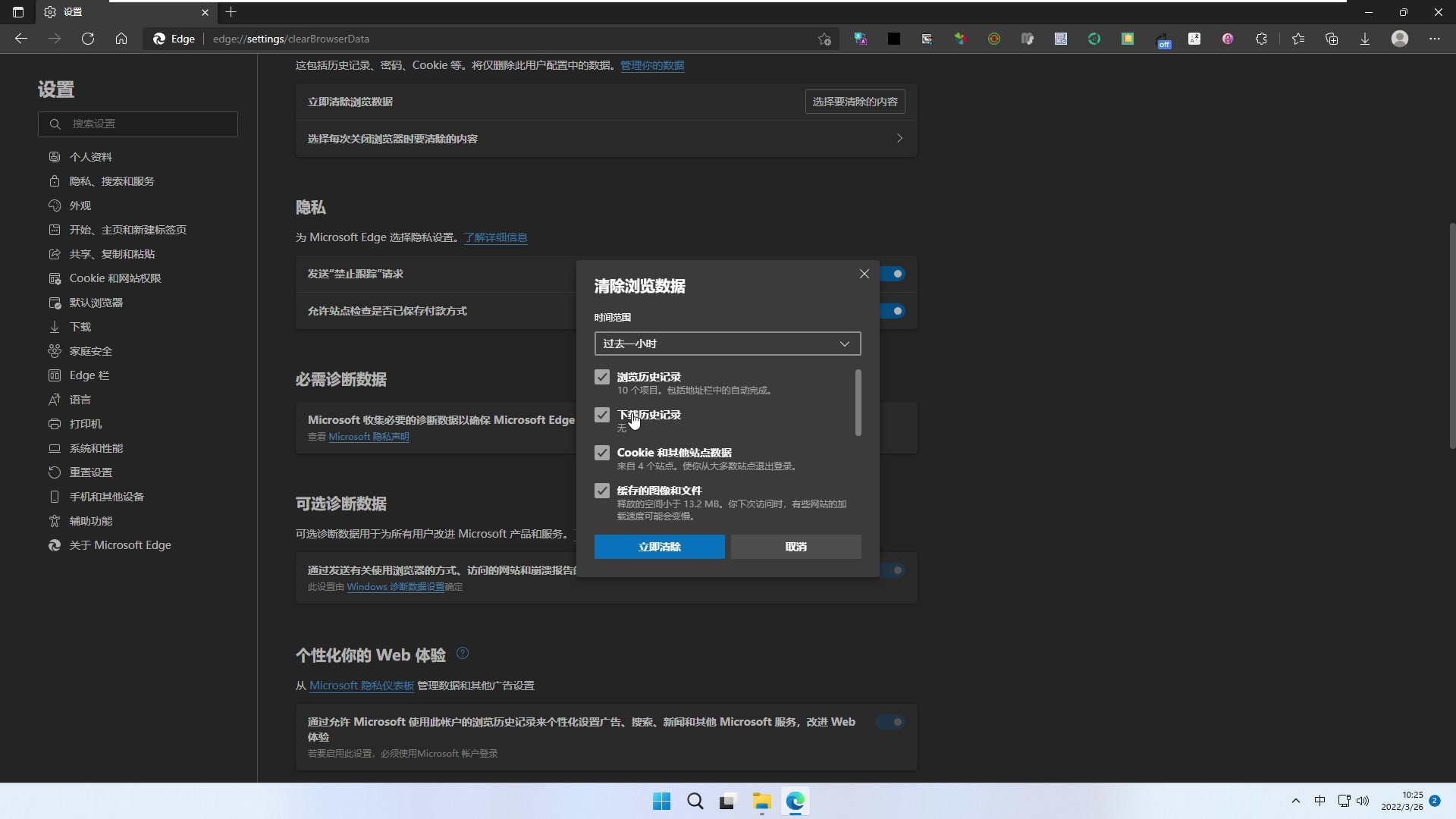Viewport: 1456px width, 819px height.
Task: Open 系统和性能 settings section
Action: pyautogui.click(x=96, y=448)
